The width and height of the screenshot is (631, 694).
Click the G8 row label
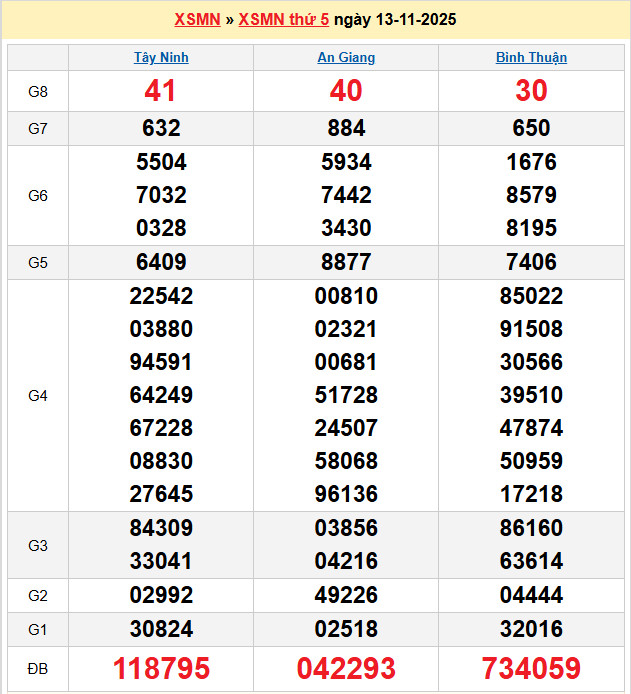tap(38, 92)
